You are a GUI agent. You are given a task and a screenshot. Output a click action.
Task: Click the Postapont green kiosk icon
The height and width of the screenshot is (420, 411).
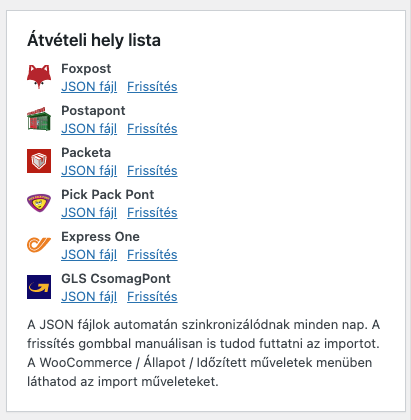click(39, 119)
